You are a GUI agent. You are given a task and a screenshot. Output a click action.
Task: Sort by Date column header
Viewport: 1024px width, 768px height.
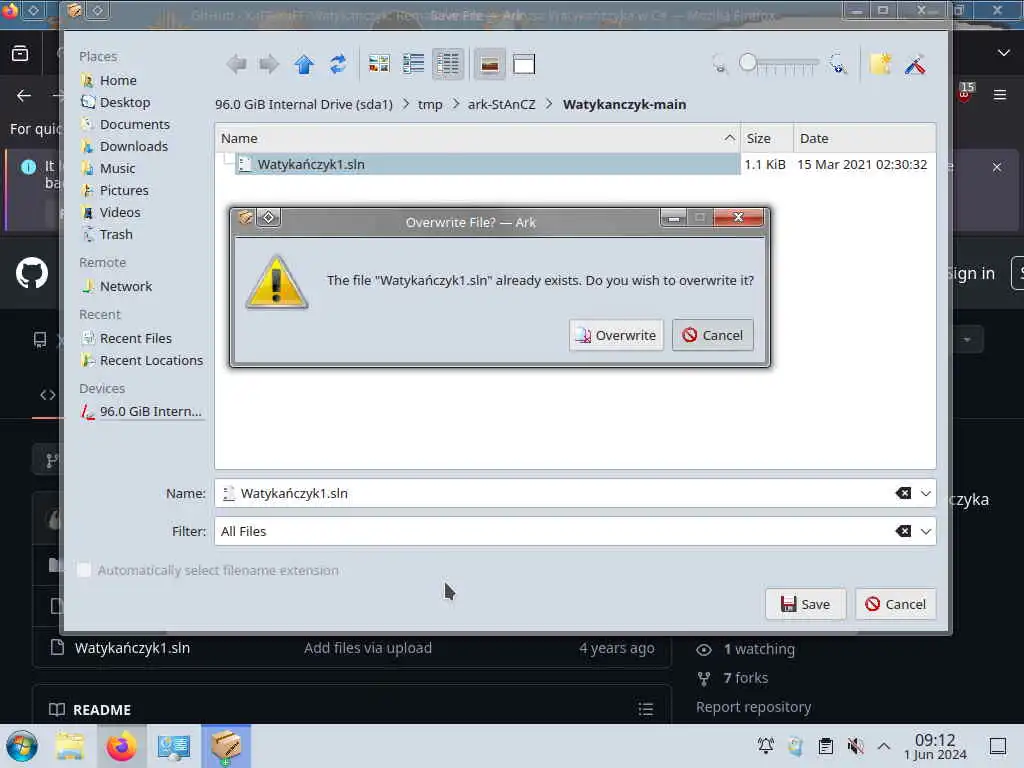click(x=864, y=138)
